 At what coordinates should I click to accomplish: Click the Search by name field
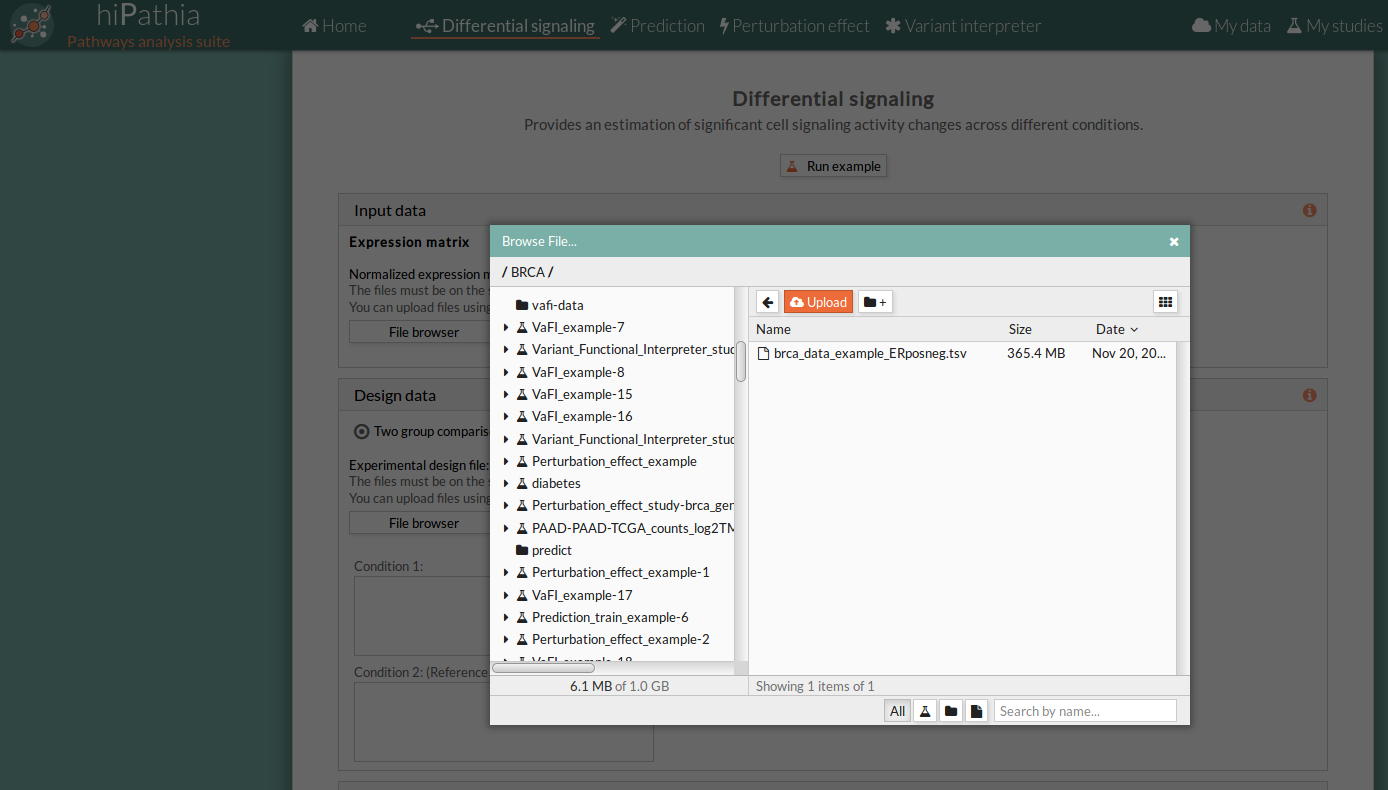pyautogui.click(x=1084, y=711)
